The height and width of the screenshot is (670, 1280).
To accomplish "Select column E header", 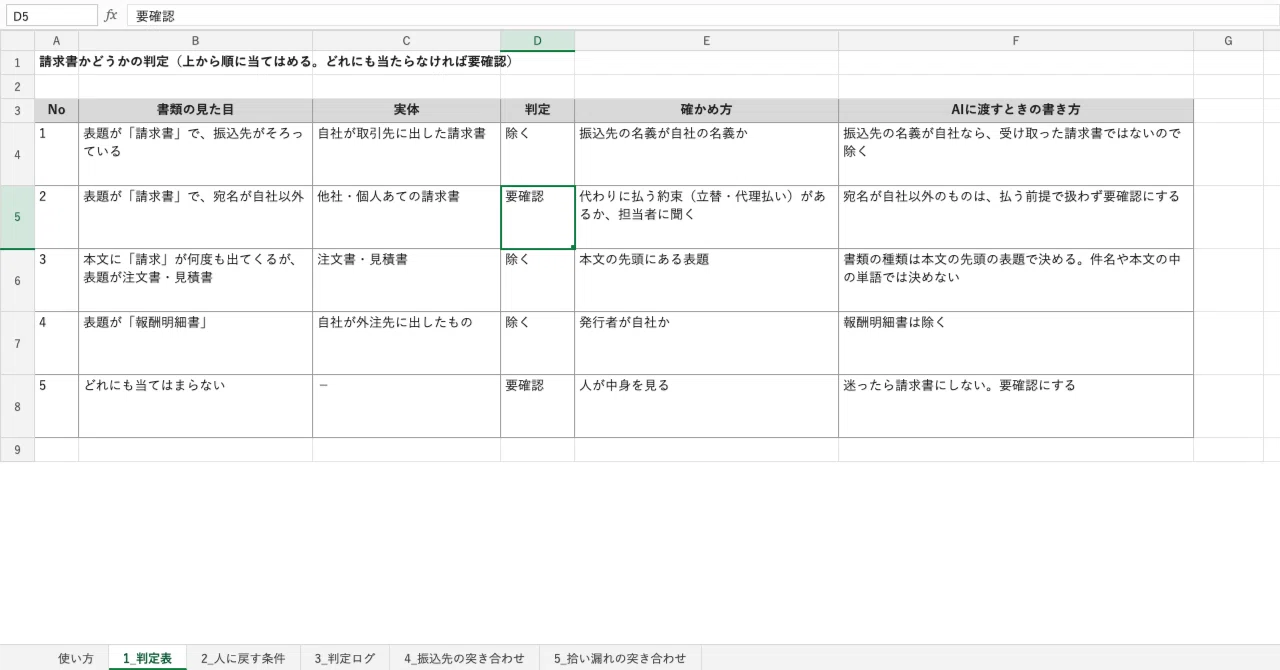I will (706, 41).
